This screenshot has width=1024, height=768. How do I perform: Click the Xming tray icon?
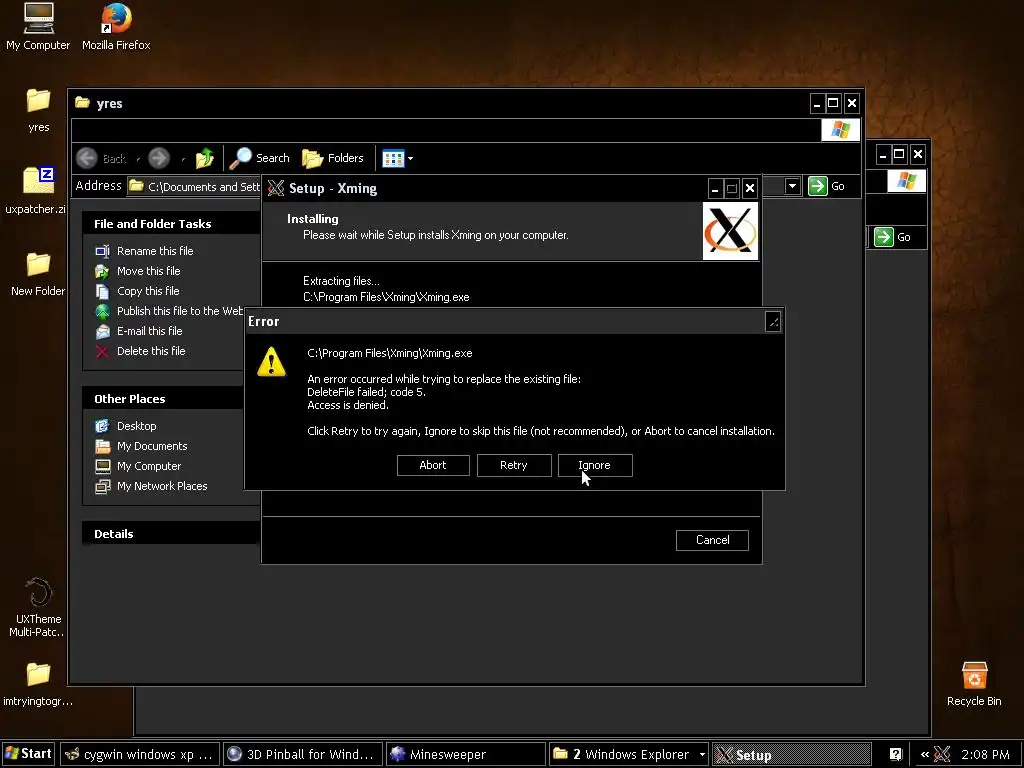pyautogui.click(x=942, y=754)
